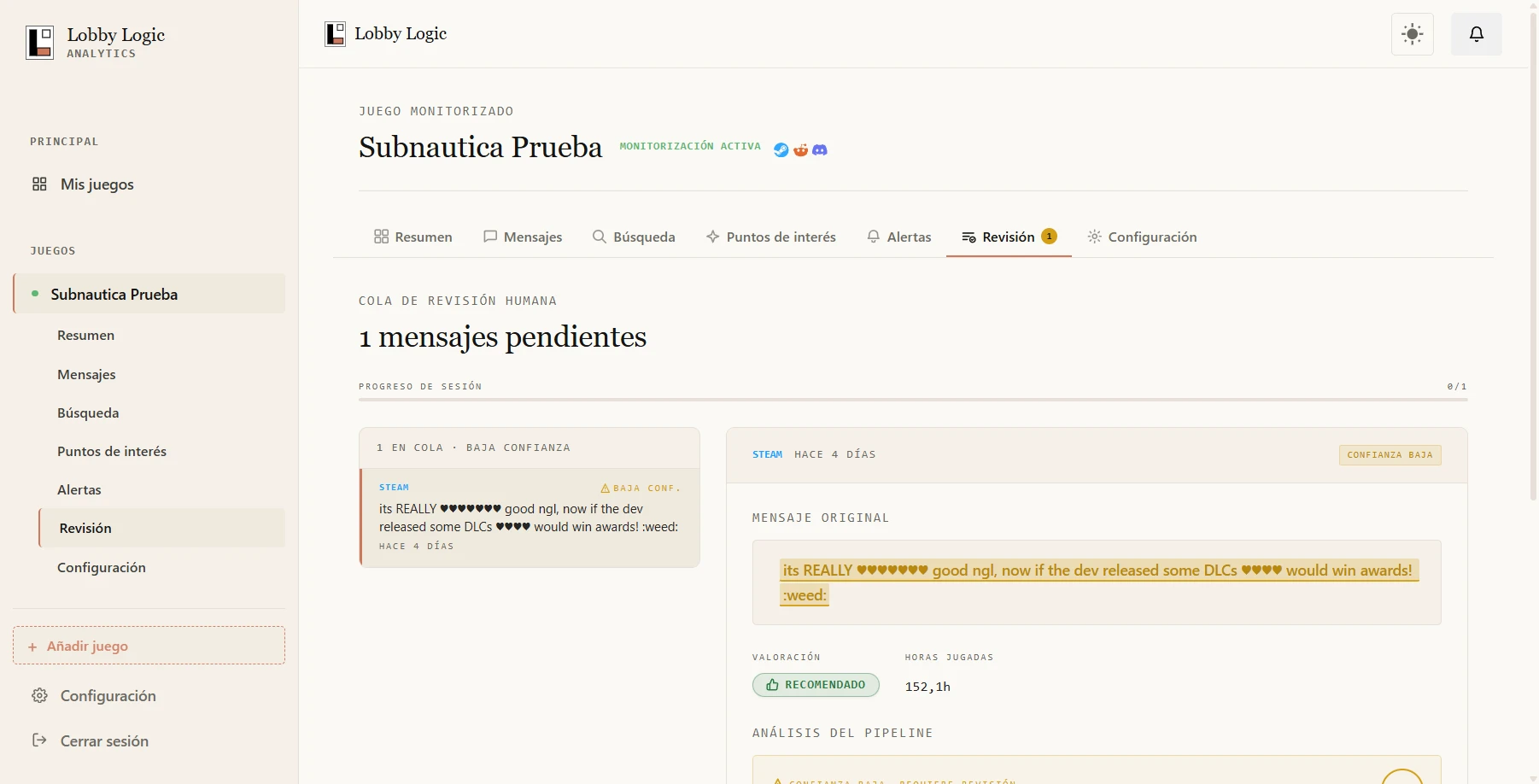Click the logout arrow icon
1539x784 pixels.
pos(39,740)
